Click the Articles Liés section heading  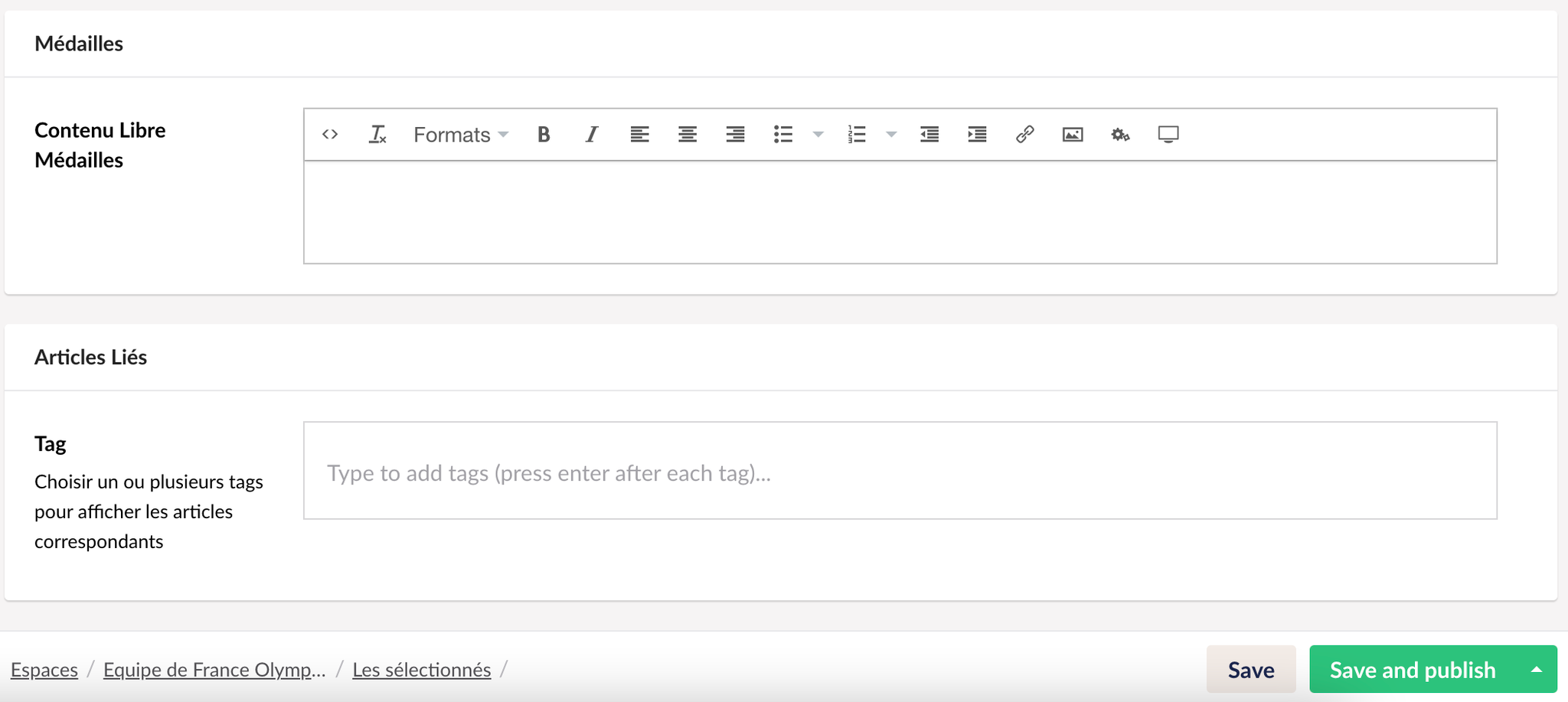pyautogui.click(x=90, y=358)
